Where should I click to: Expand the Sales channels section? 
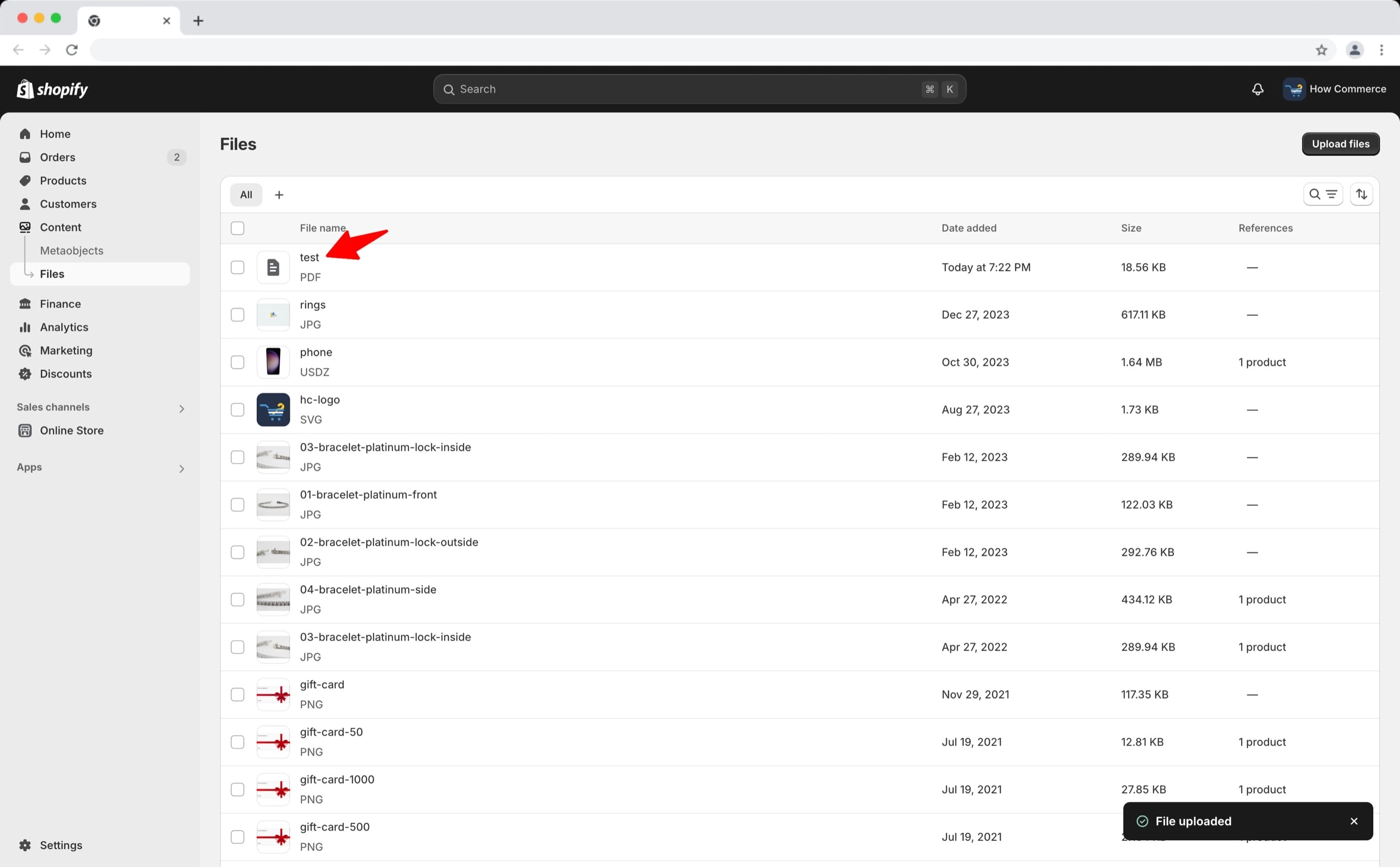point(181,409)
